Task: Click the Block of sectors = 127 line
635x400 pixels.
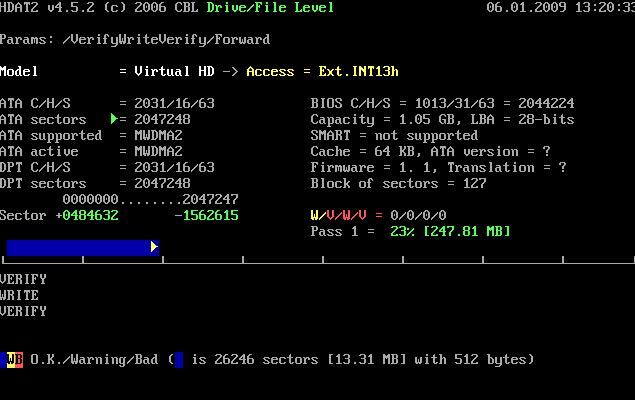Action: point(398,183)
